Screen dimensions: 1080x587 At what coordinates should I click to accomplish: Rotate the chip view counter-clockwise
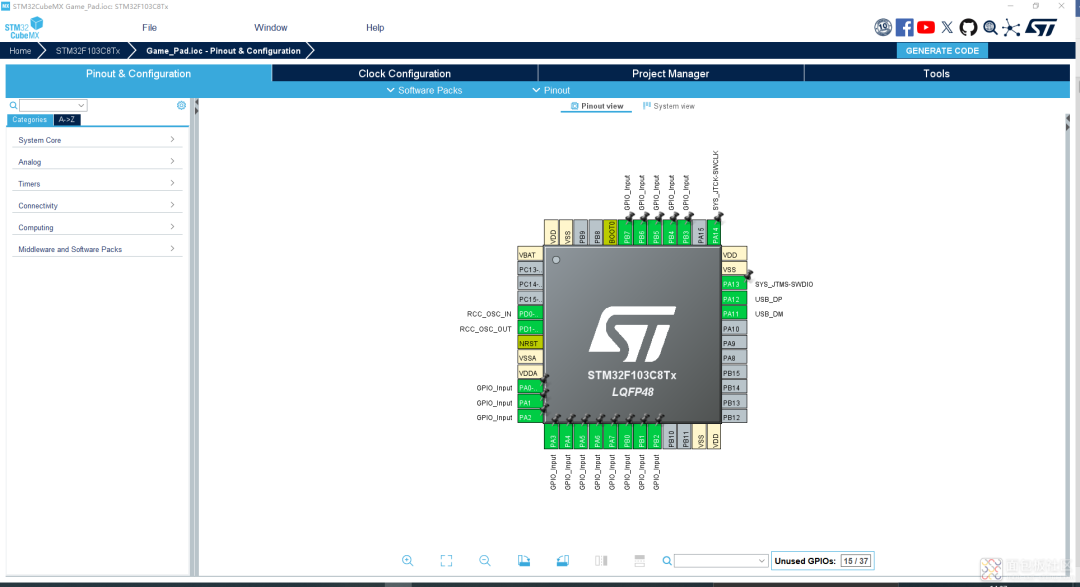pos(563,561)
